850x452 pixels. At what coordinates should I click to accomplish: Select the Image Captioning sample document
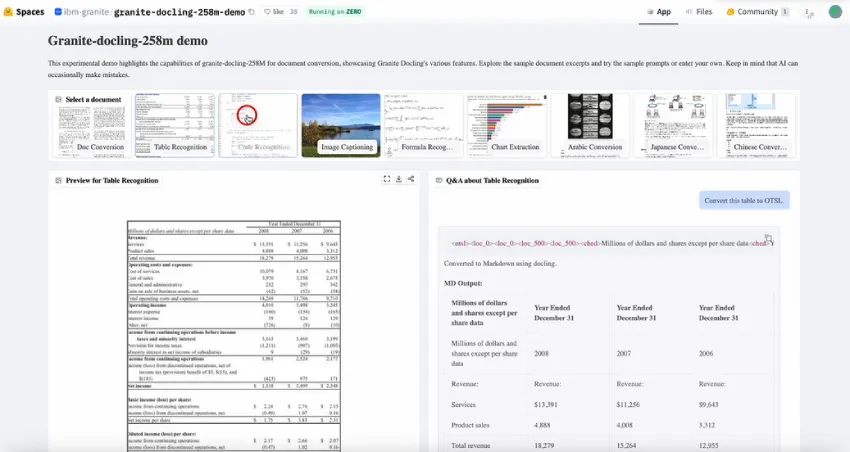(x=341, y=126)
